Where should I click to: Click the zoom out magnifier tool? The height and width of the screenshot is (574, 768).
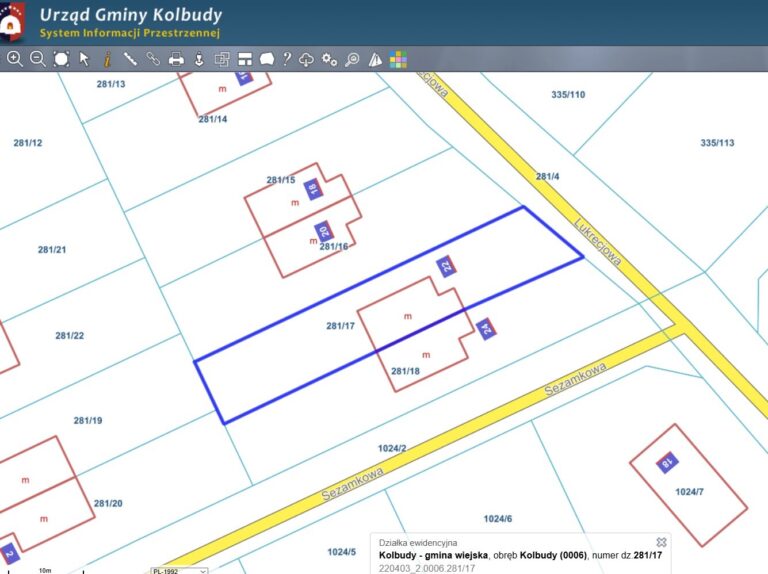(37, 59)
